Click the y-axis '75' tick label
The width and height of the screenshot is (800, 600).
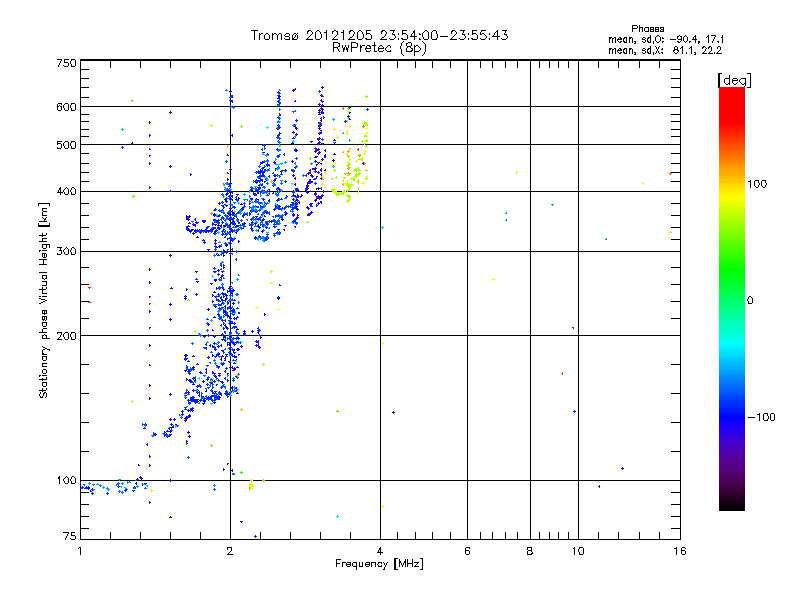coord(70,536)
